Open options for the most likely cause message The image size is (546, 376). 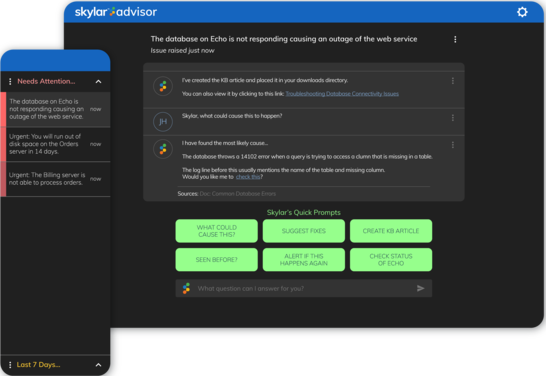[453, 145]
